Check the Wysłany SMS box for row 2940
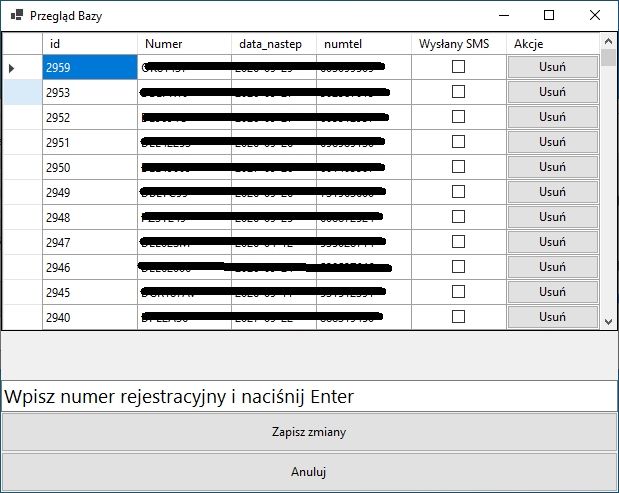Screen dimensions: 619x493 (458, 317)
